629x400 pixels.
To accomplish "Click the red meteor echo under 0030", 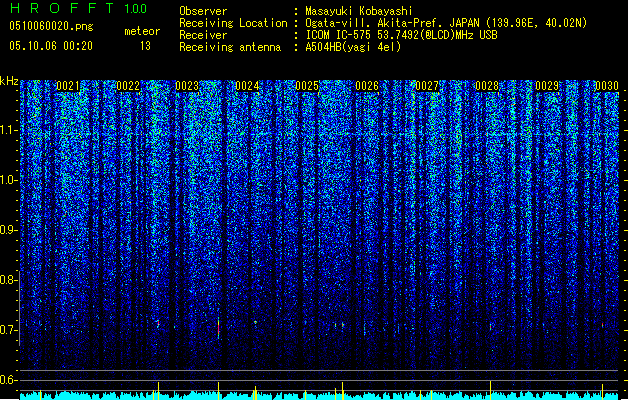I will (x=603, y=325).
